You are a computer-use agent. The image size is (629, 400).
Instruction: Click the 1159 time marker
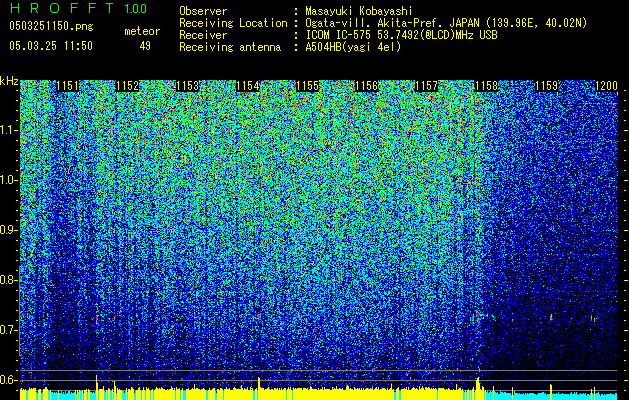[x=546, y=86]
